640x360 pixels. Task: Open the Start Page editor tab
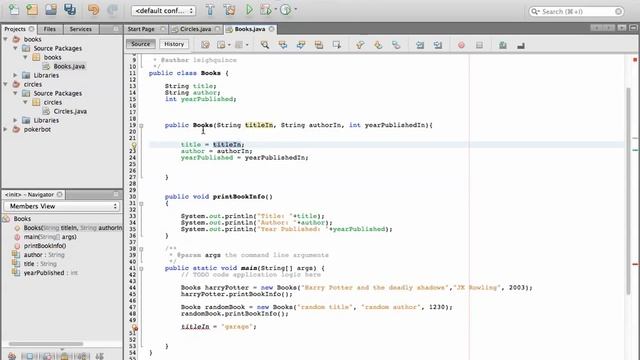click(x=141, y=29)
